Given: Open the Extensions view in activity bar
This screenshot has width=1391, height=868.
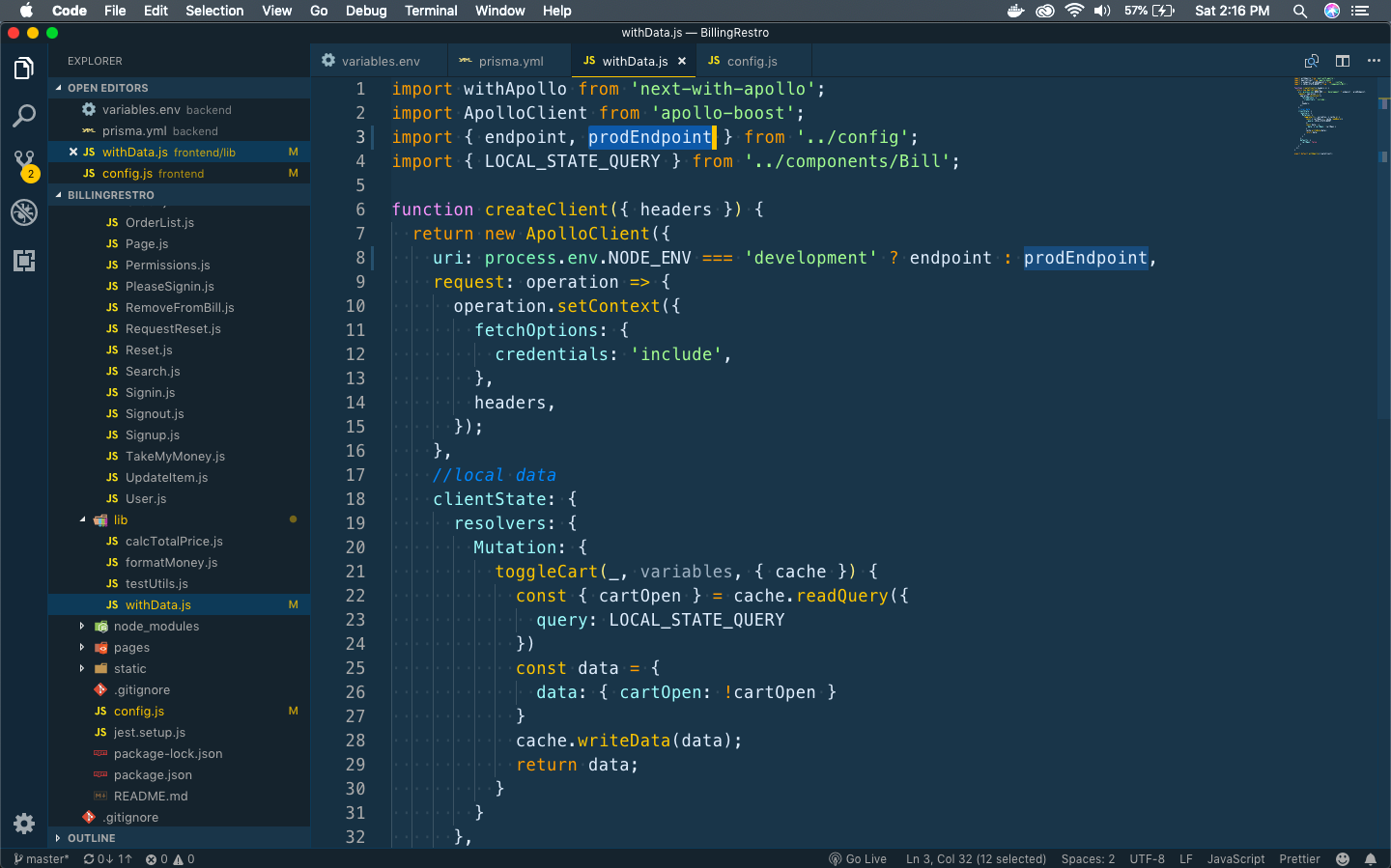Looking at the screenshot, I should point(24,260).
